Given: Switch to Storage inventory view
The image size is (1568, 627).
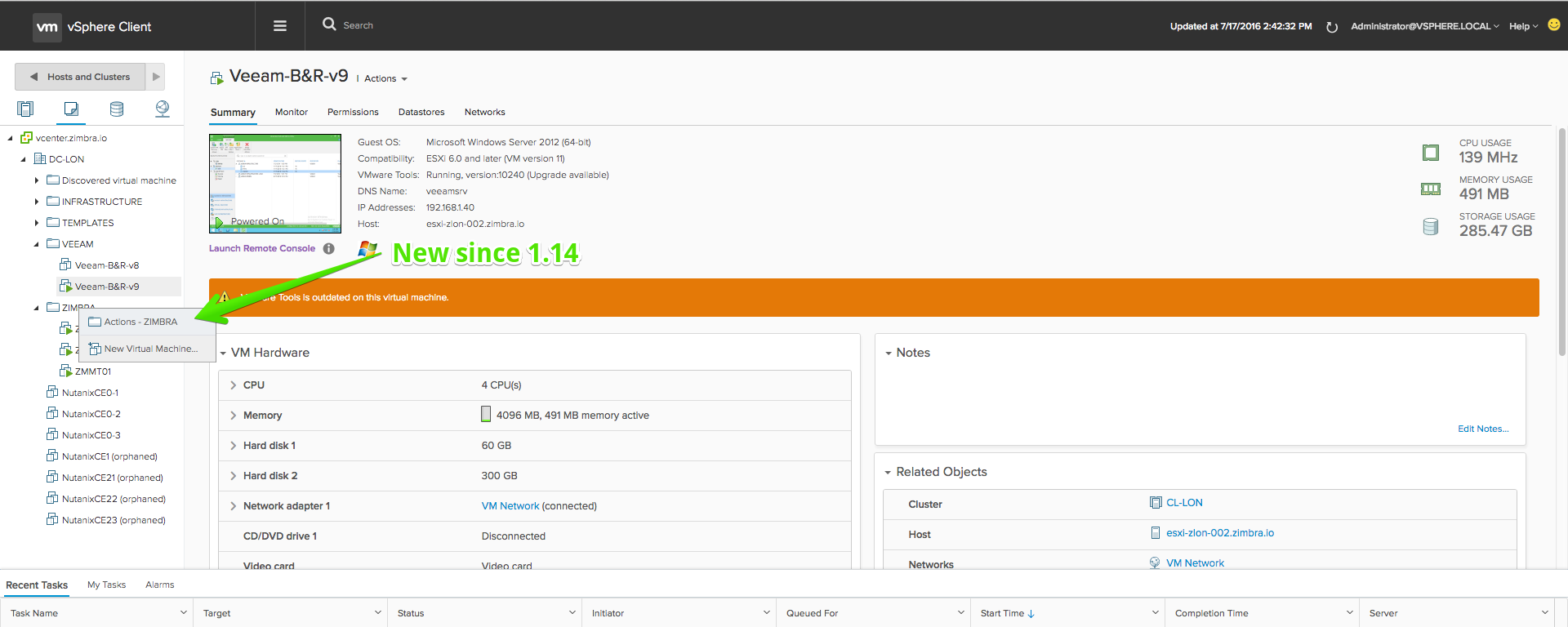Looking at the screenshot, I should (x=117, y=109).
